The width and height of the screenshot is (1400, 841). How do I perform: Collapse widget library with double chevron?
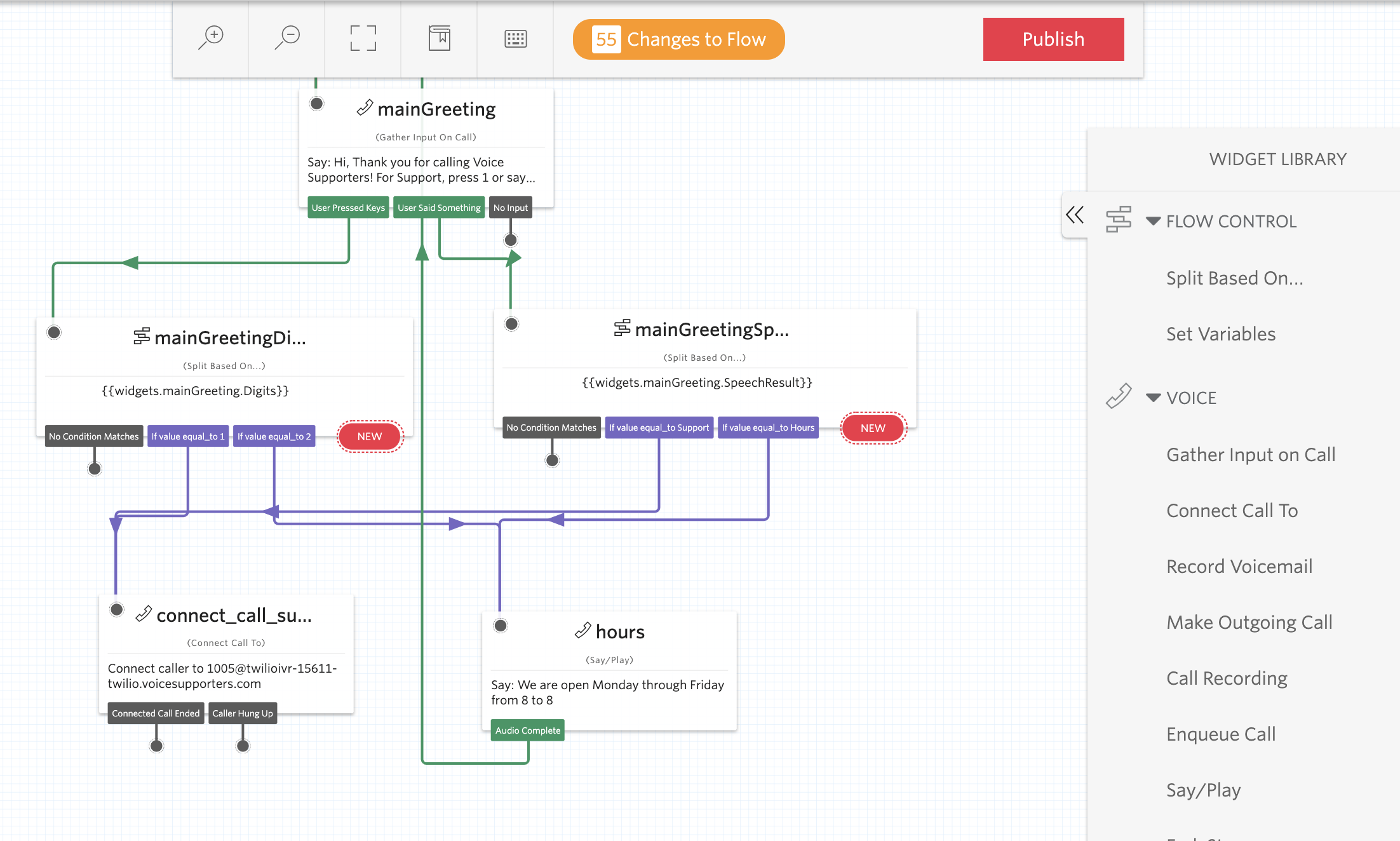[x=1075, y=215]
